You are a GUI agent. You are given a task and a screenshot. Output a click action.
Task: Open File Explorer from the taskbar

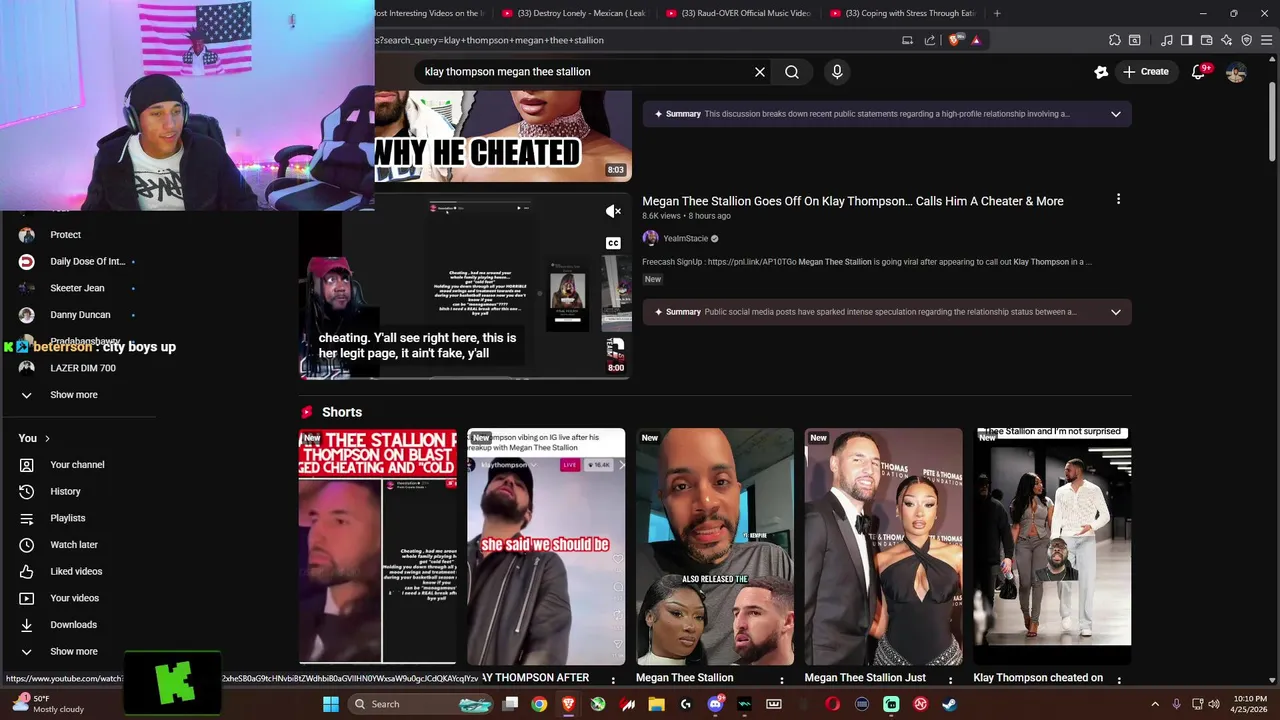point(656,704)
